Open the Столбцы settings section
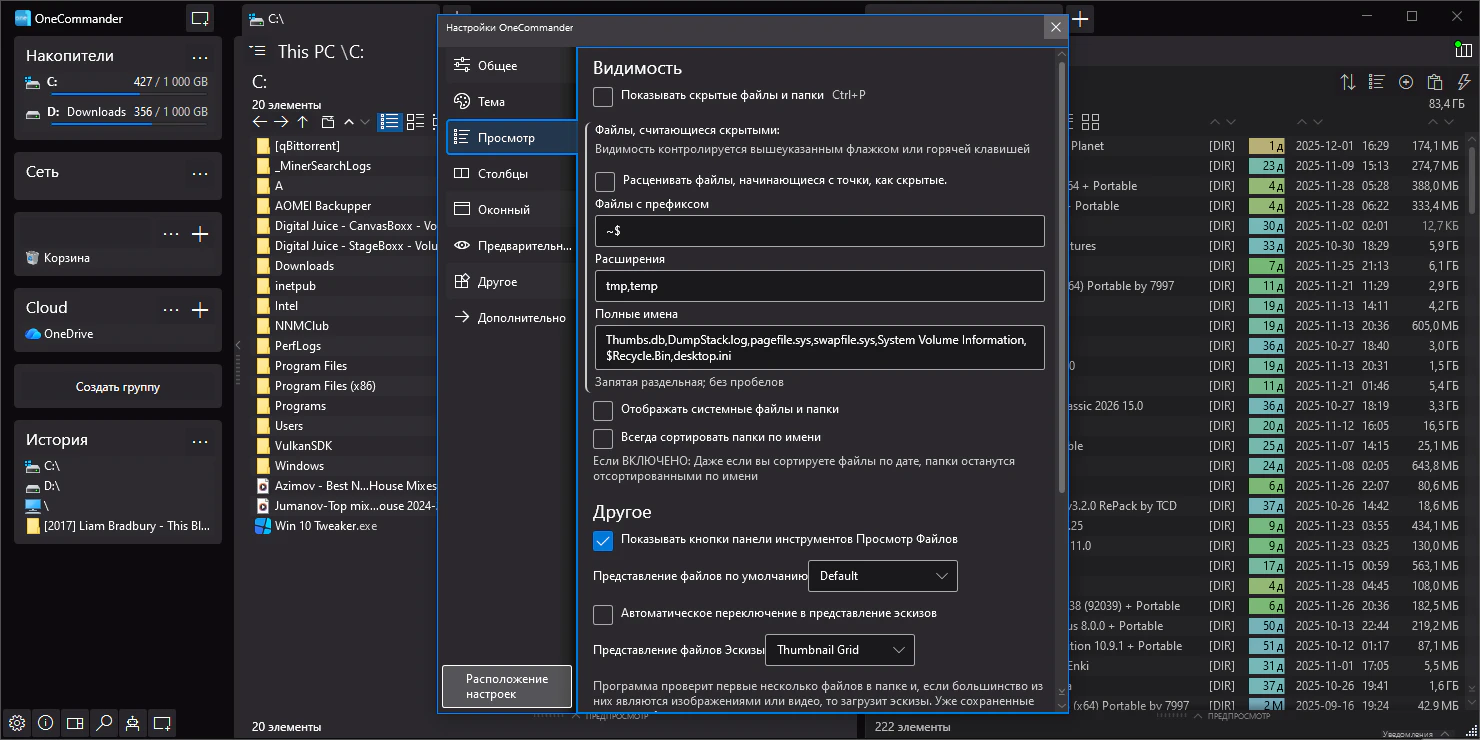The height and width of the screenshot is (740, 1480). coord(502,174)
